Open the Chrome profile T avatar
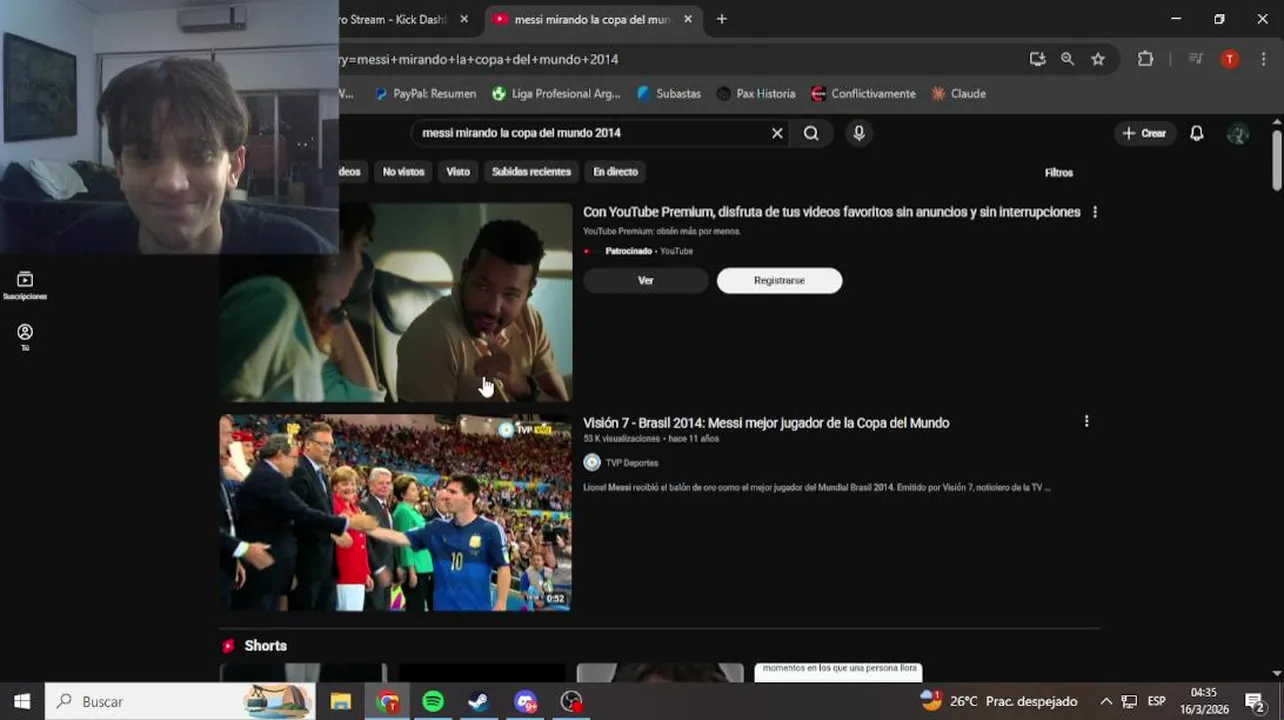 coord(1229,59)
